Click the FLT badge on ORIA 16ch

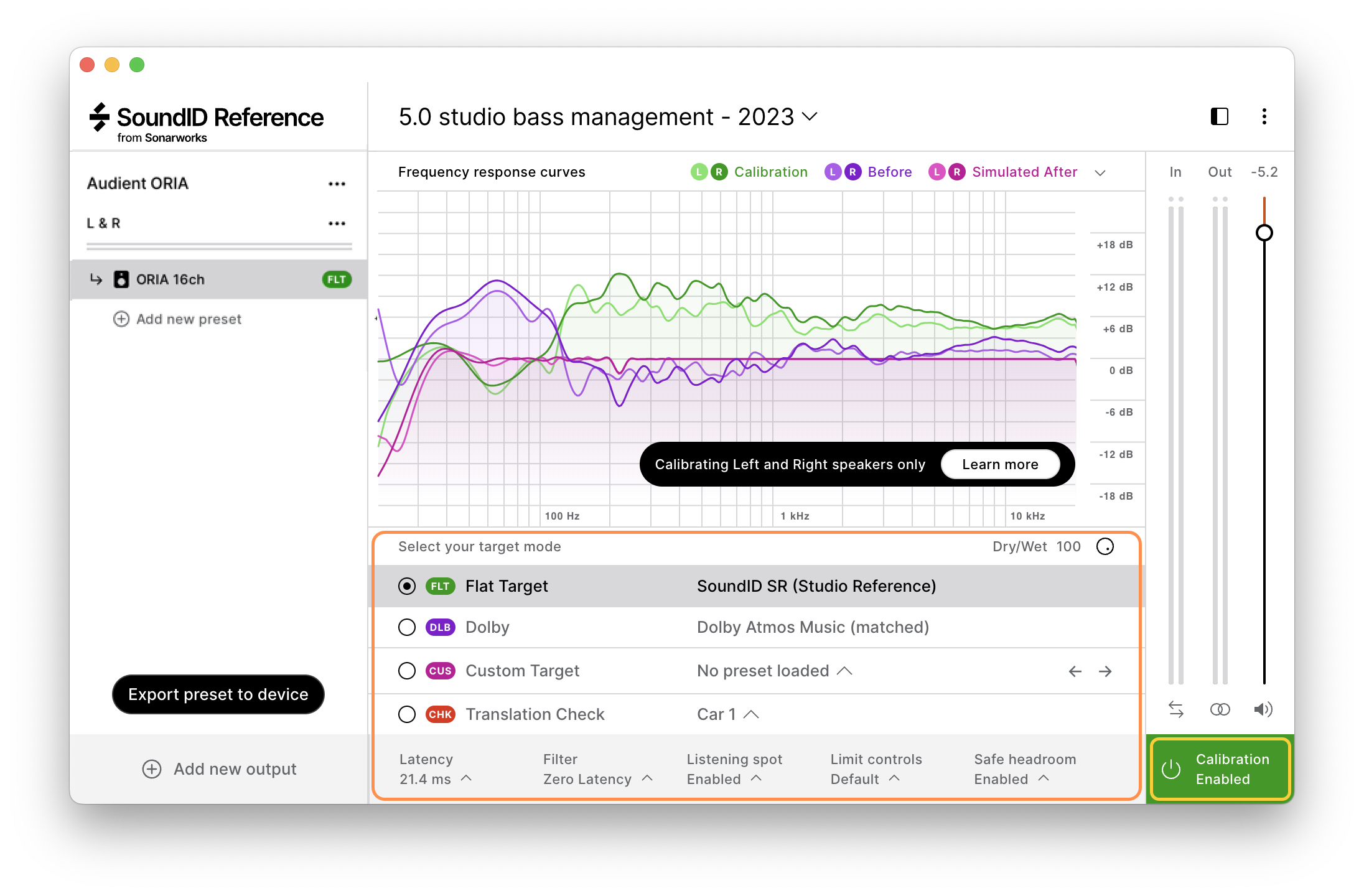click(x=336, y=279)
